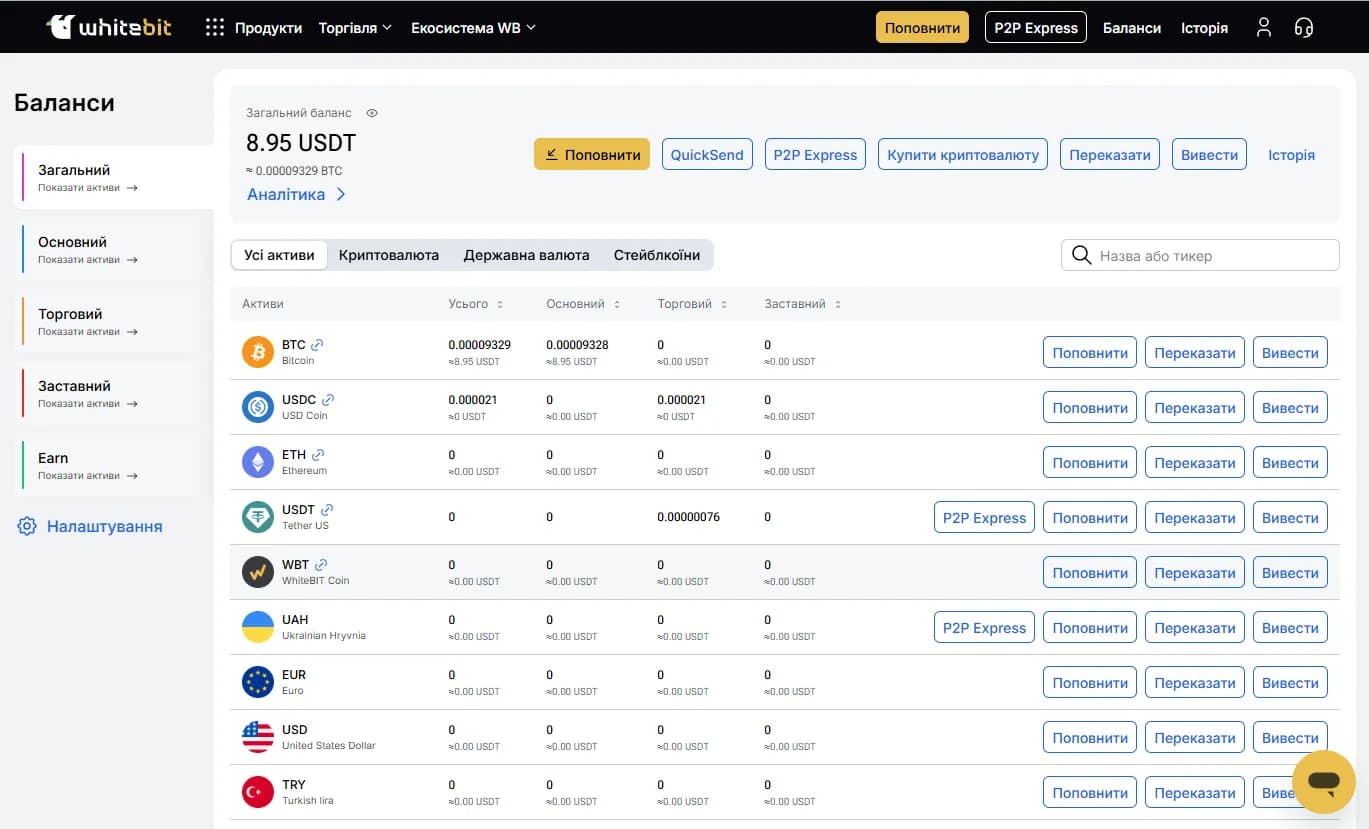Click the link icon next to USDT

[327, 510]
